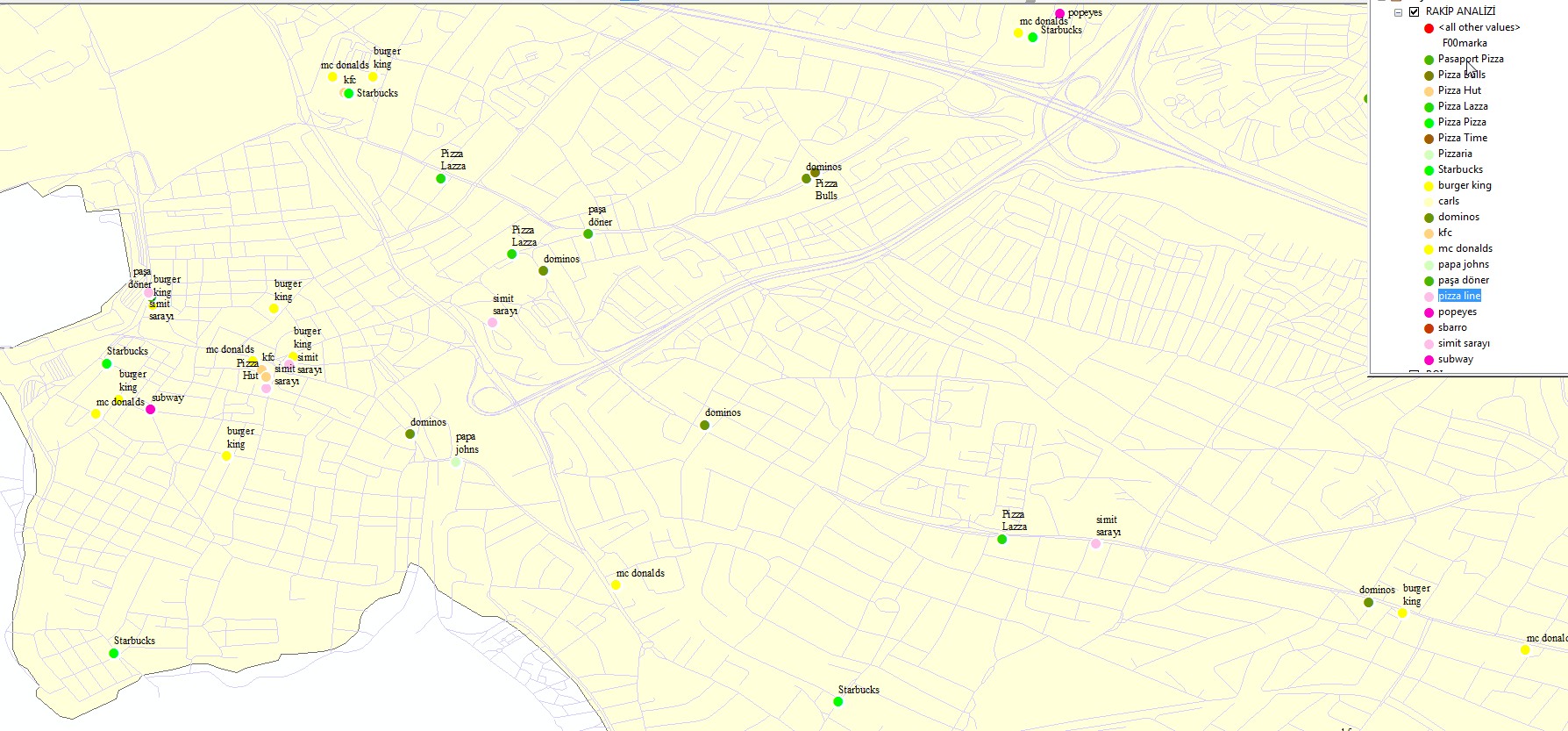Viewport: 1568px width, 731px height.
Task: Open the Pizza Time brown legend symbol
Action: [1429, 139]
